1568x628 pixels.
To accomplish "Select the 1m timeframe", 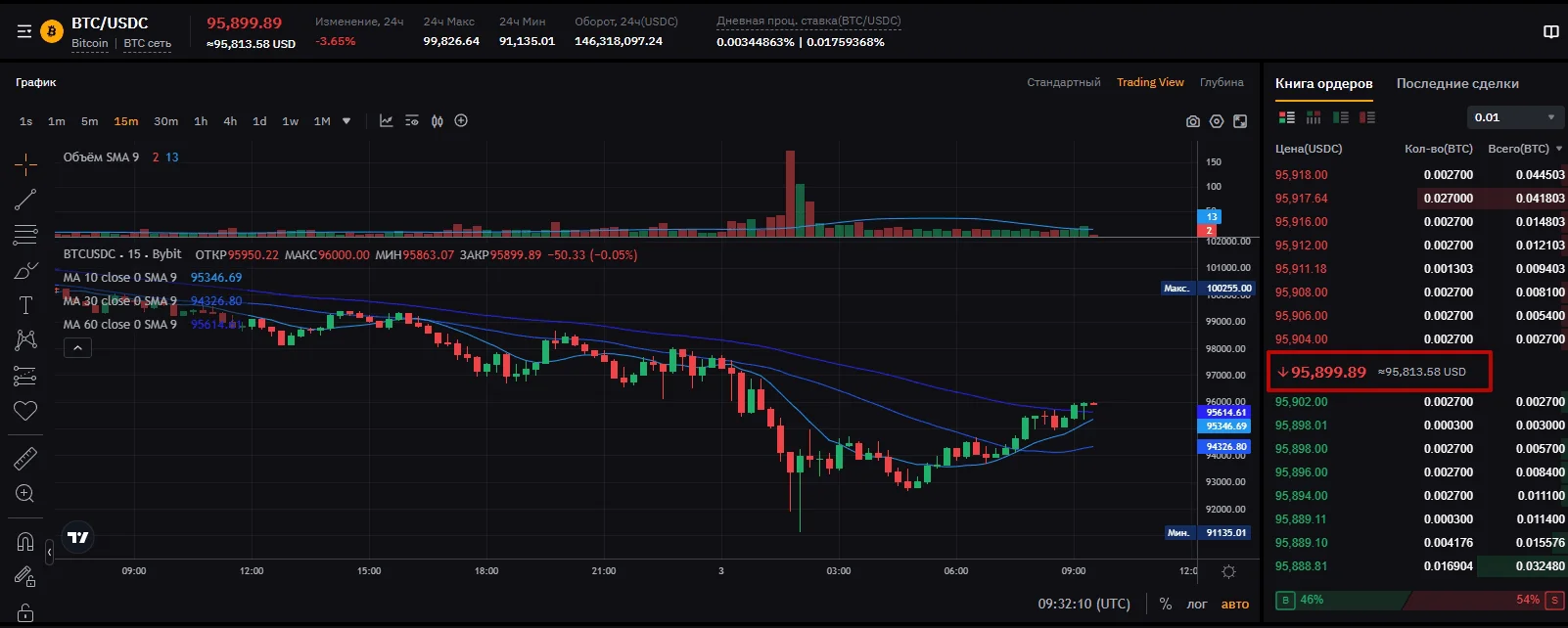I will (57, 121).
